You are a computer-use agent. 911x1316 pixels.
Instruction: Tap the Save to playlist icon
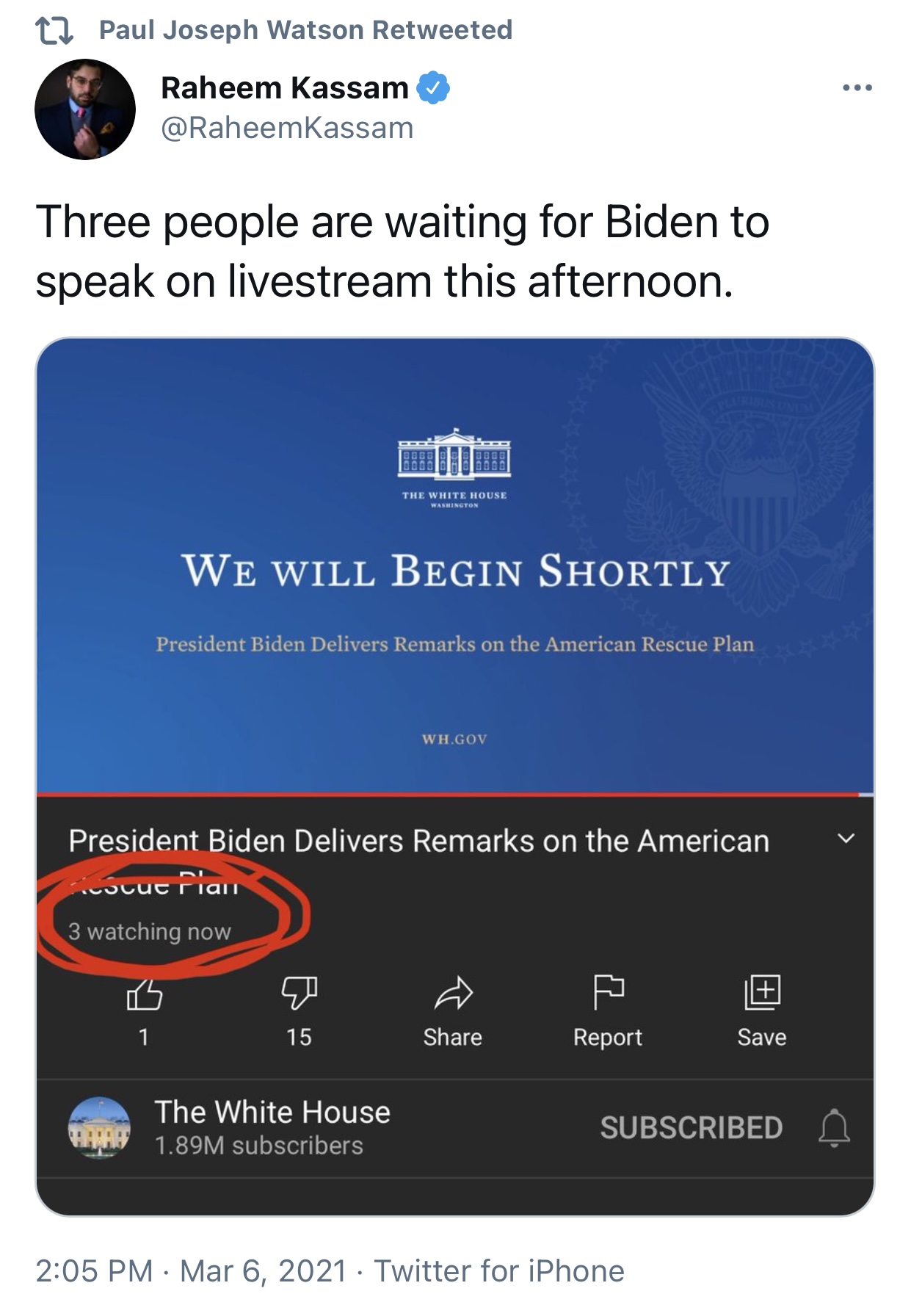762,991
